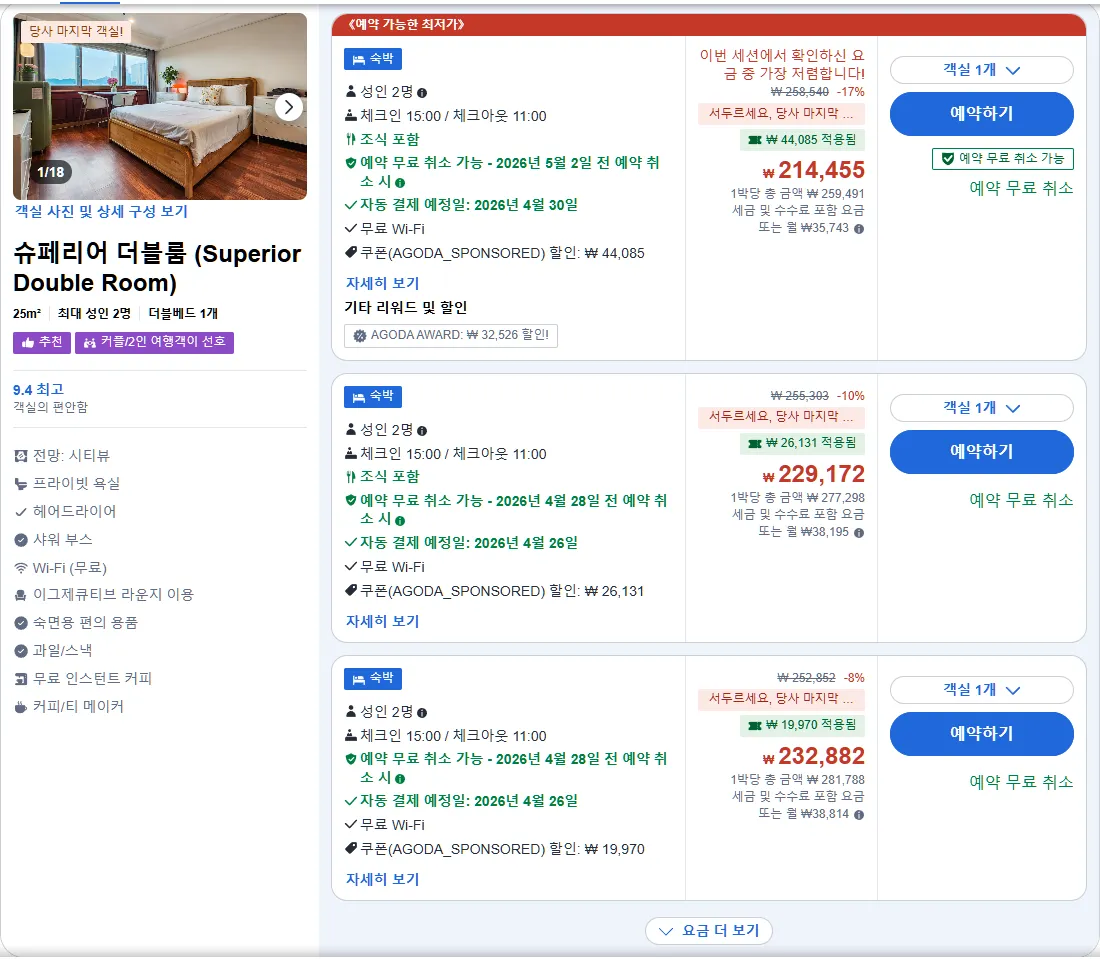Click the AGODA AWARD ₩32,526 discount badge
Screen dimensions: 1100x959
point(451,335)
